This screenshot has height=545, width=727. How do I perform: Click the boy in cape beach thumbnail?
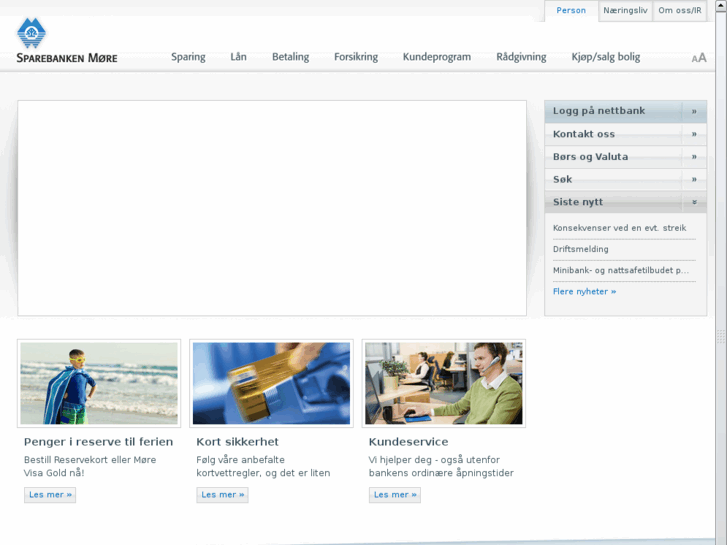99,384
